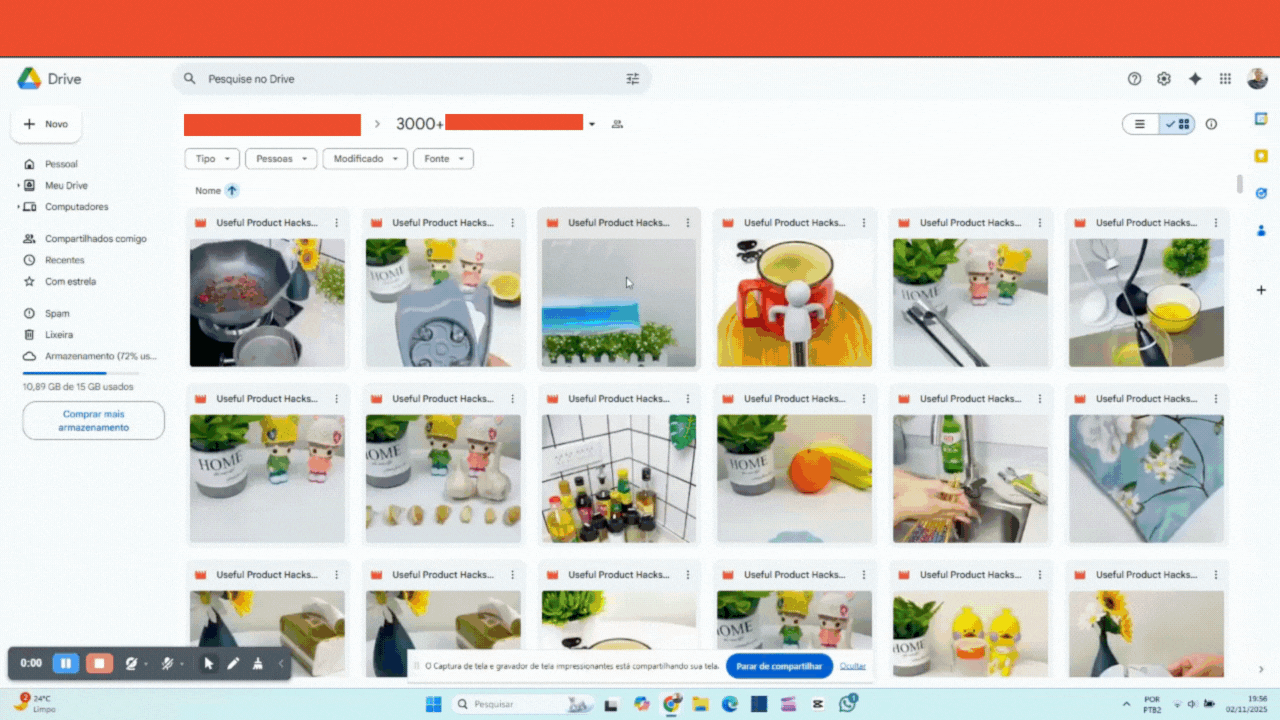This screenshot has height=720, width=1280.
Task: Show folder details info icon
Action: coord(1211,124)
